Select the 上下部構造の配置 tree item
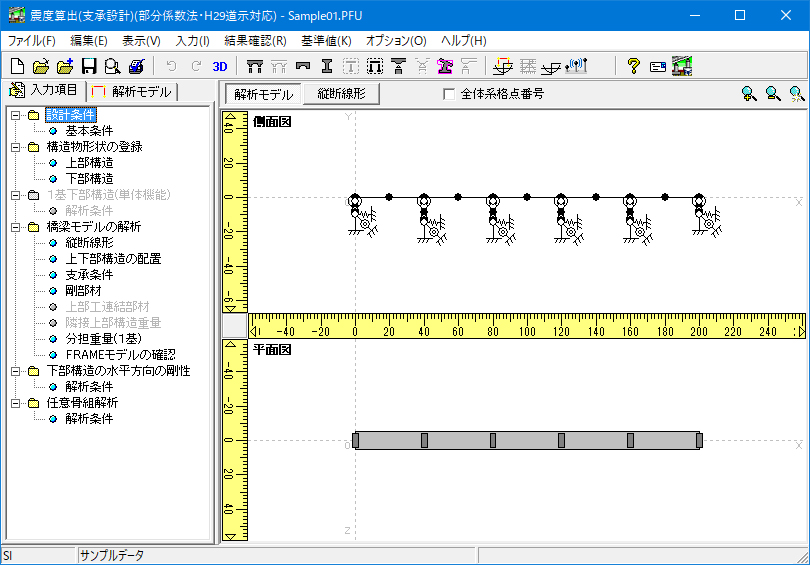 (113, 259)
